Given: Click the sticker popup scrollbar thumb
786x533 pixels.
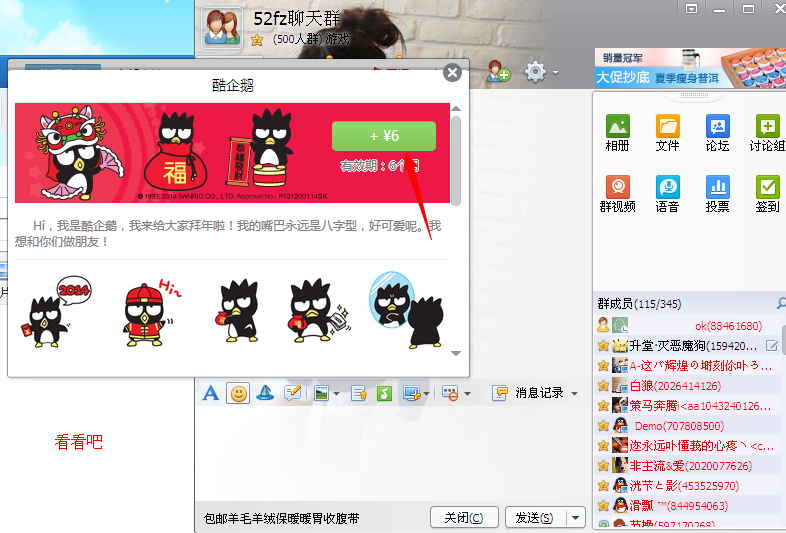Looking at the screenshot, I should [x=455, y=160].
